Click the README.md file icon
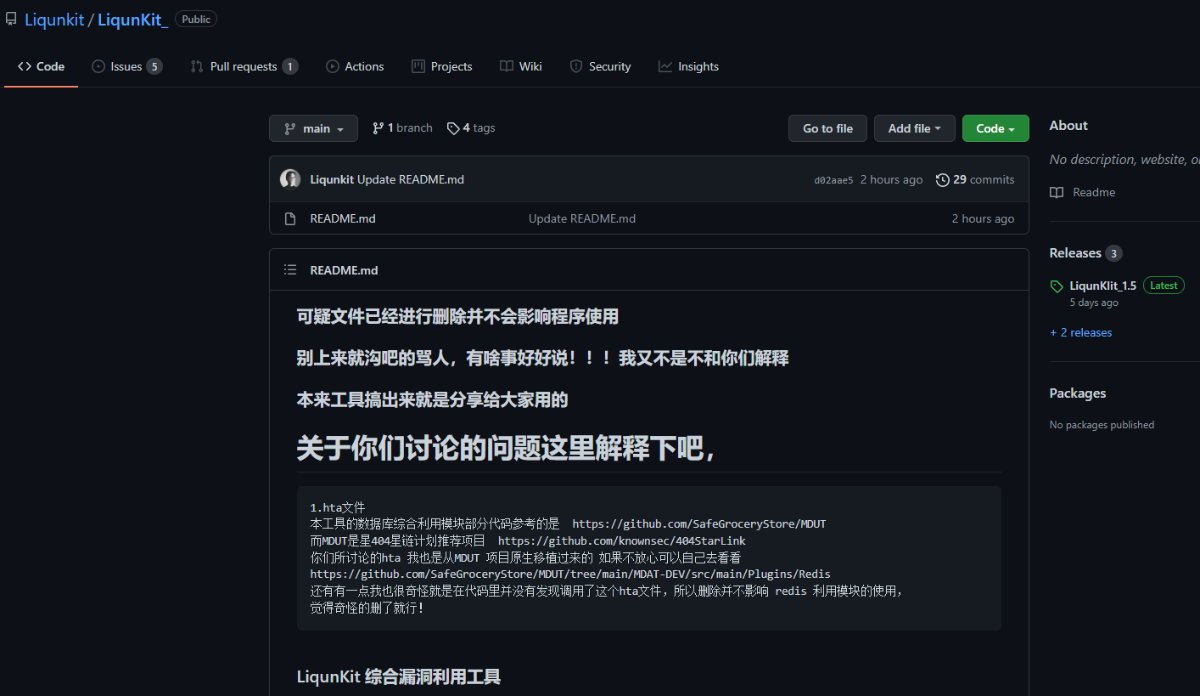1200x696 pixels. point(290,218)
